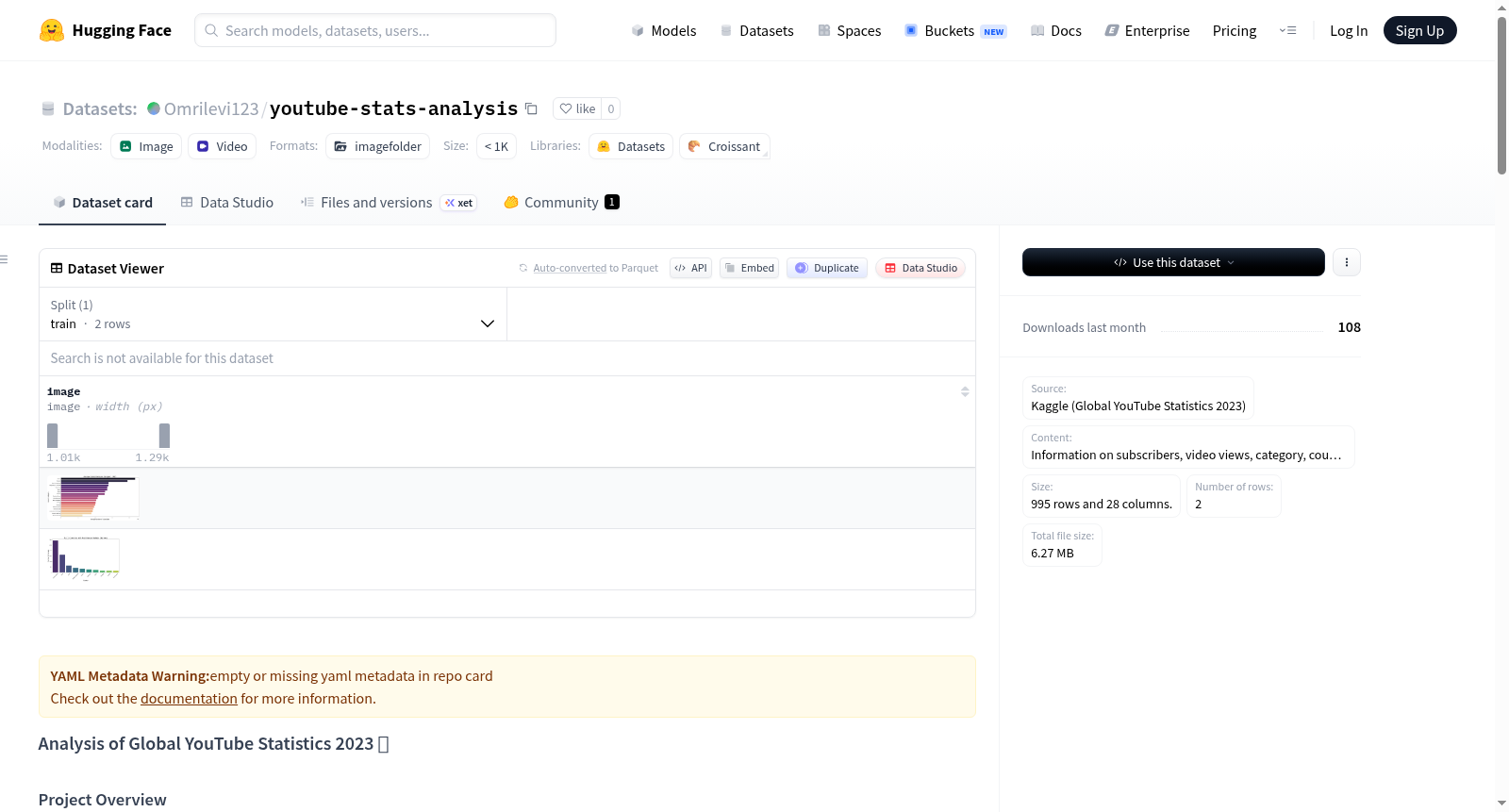This screenshot has width=1509, height=812.
Task: Click the 995 rows and 28 columns text
Action: [x=1102, y=505]
